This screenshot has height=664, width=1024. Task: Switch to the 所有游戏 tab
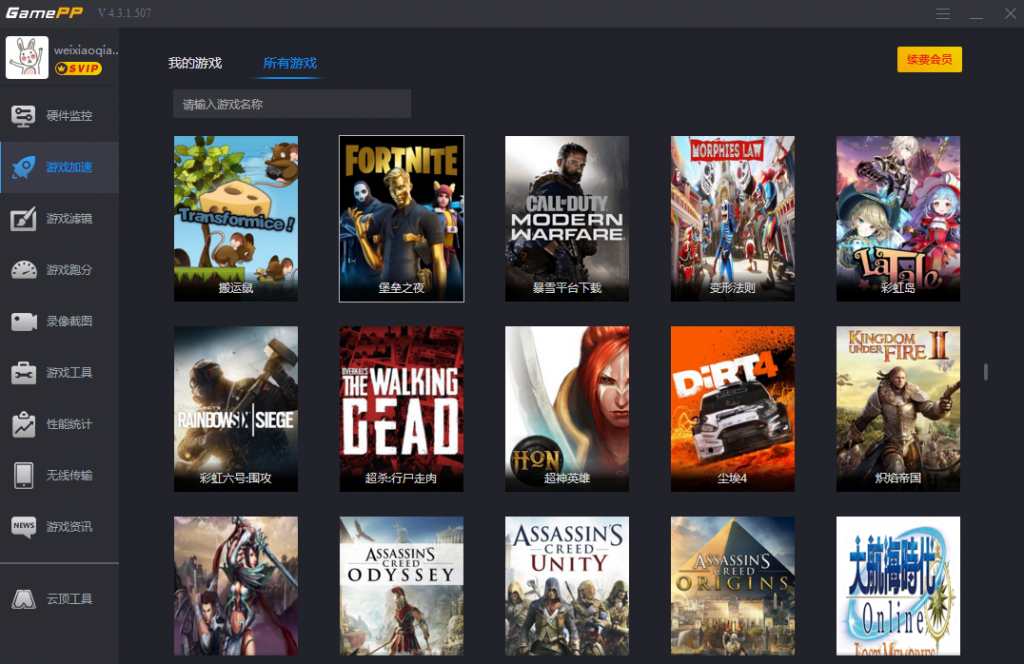(289, 63)
